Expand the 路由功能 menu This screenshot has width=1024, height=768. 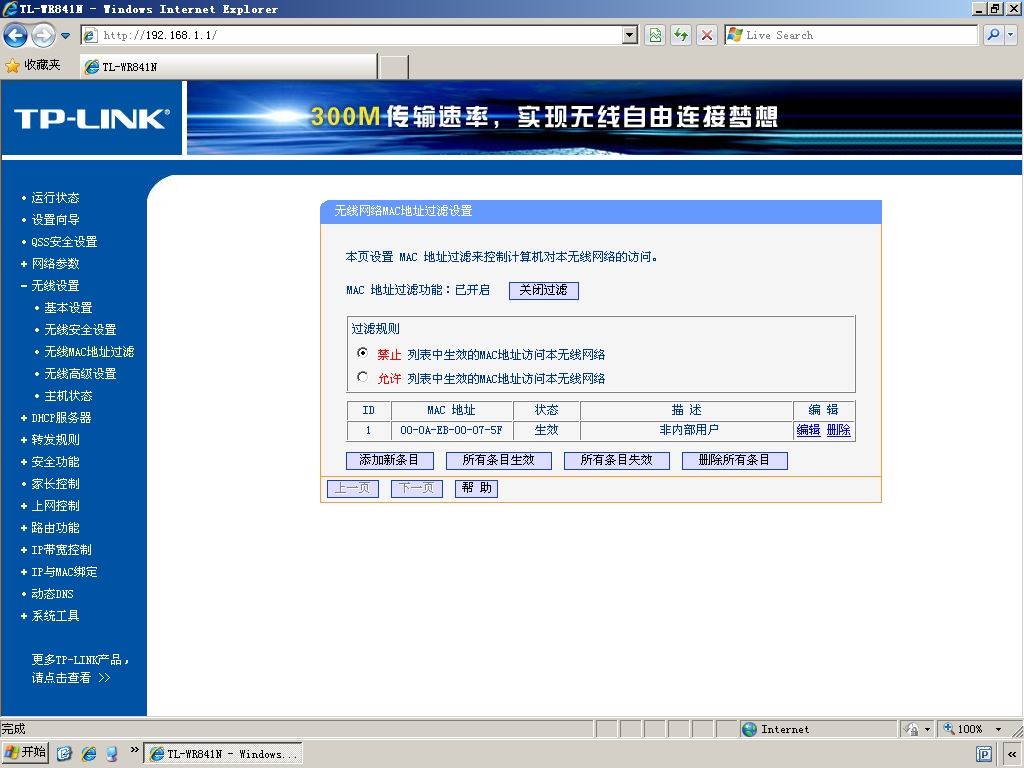pyautogui.click(x=55, y=528)
